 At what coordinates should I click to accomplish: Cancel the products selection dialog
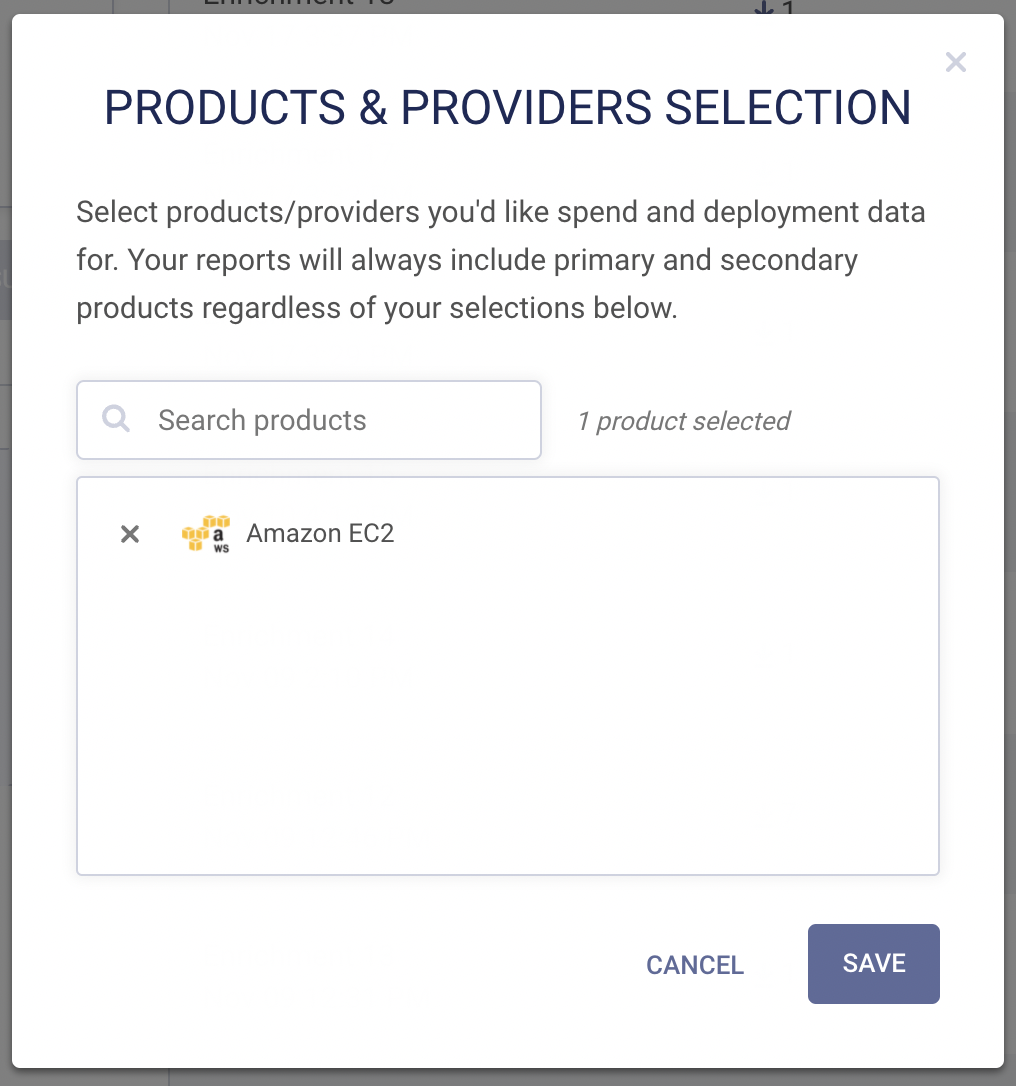(x=695, y=965)
